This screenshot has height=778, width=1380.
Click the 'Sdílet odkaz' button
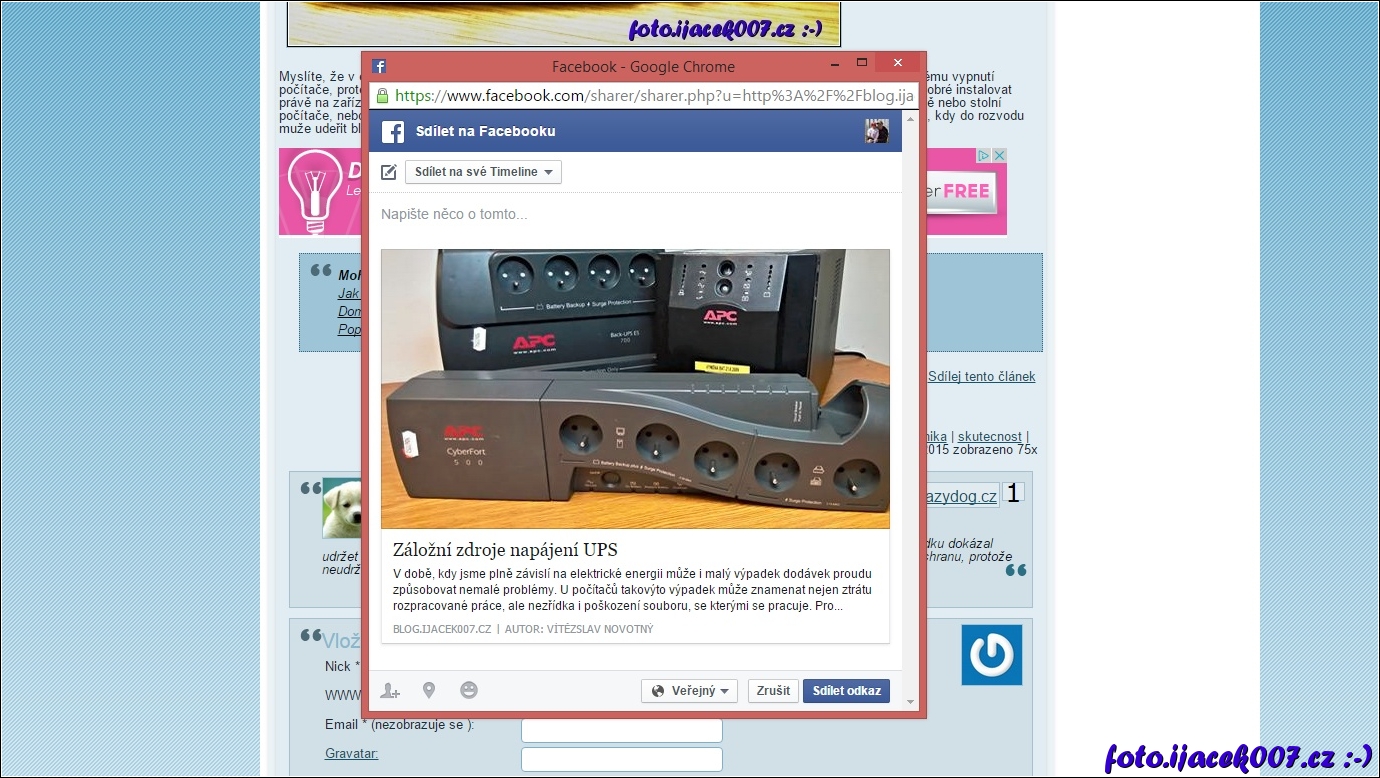(846, 691)
